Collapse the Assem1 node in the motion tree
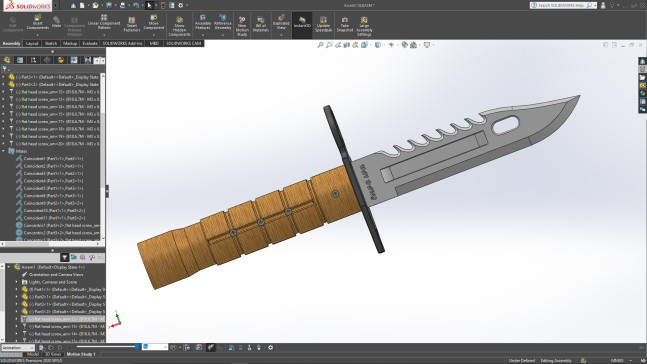Viewport: 647px width, 364px height. coord(9,267)
